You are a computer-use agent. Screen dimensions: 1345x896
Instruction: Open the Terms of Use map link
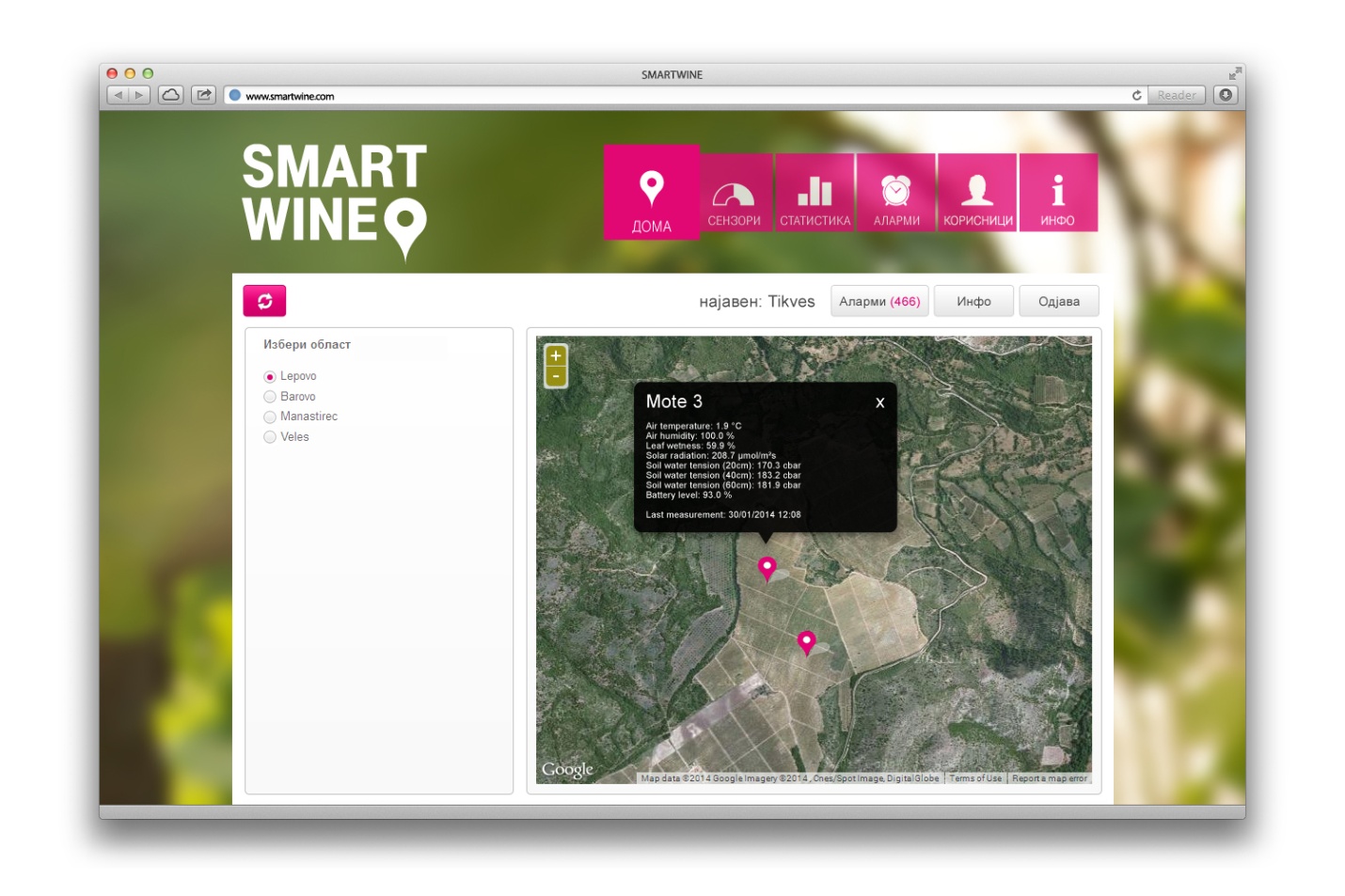pos(975,778)
